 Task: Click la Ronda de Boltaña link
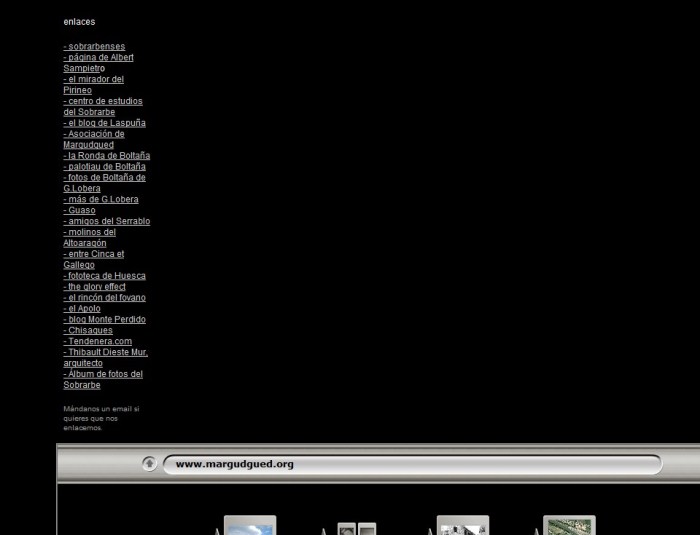click(106, 156)
